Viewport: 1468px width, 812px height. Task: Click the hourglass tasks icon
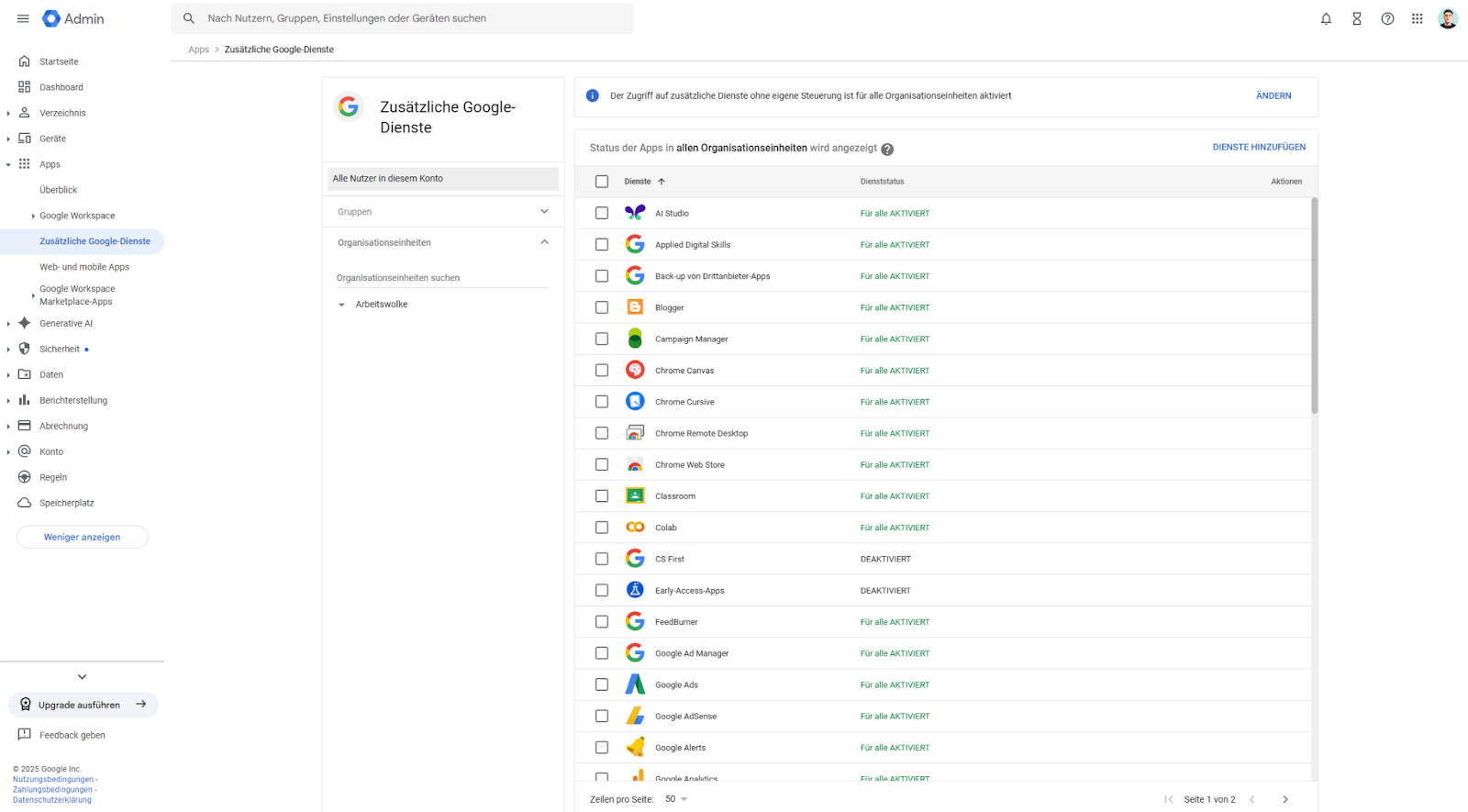point(1357,18)
